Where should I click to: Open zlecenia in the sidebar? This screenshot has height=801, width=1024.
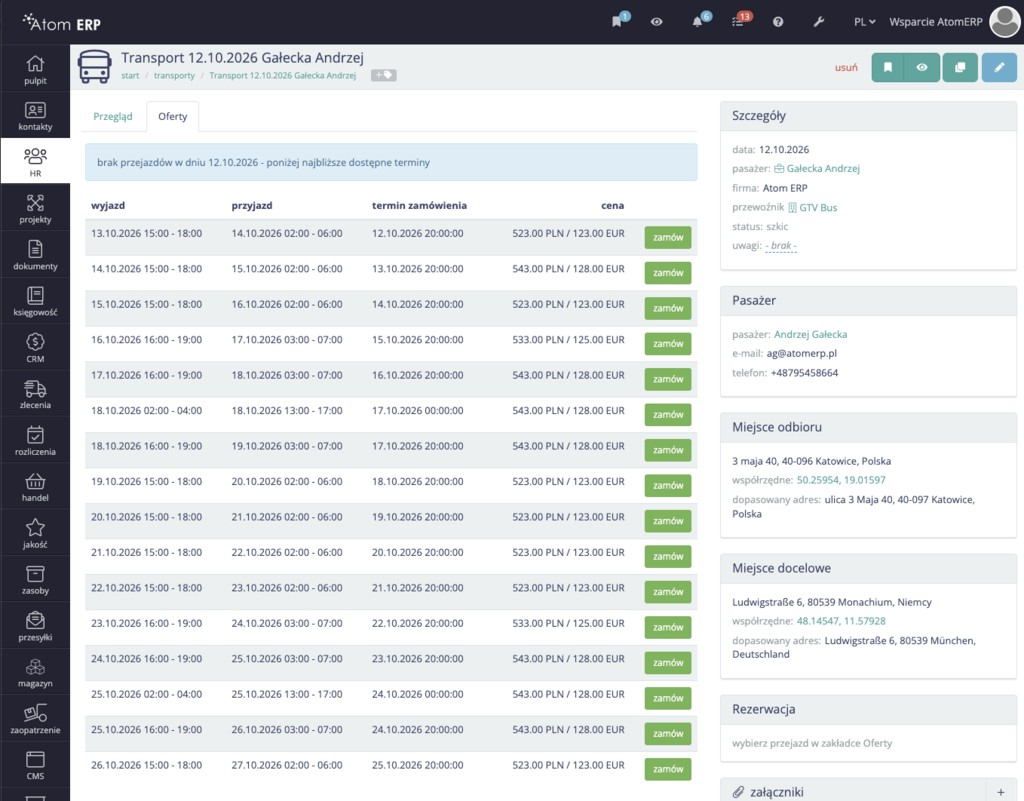tap(35, 394)
